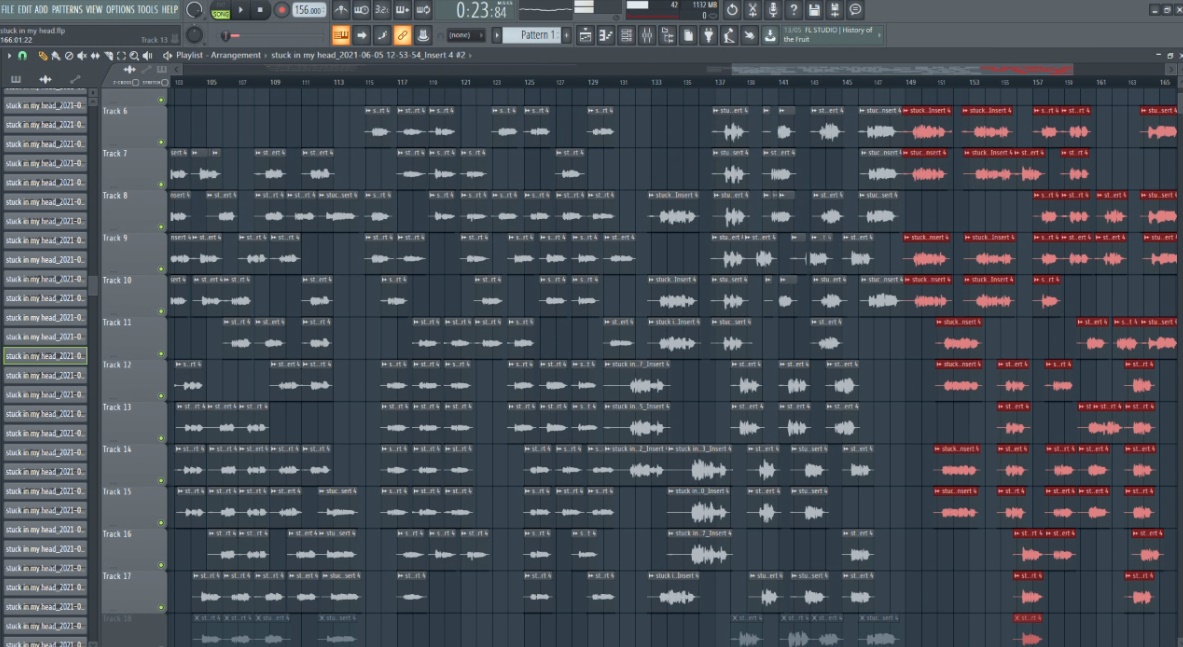This screenshot has width=1183, height=647.
Task: Choose the Zoom tool in playlist toolbar
Action: pyautogui.click(x=134, y=55)
